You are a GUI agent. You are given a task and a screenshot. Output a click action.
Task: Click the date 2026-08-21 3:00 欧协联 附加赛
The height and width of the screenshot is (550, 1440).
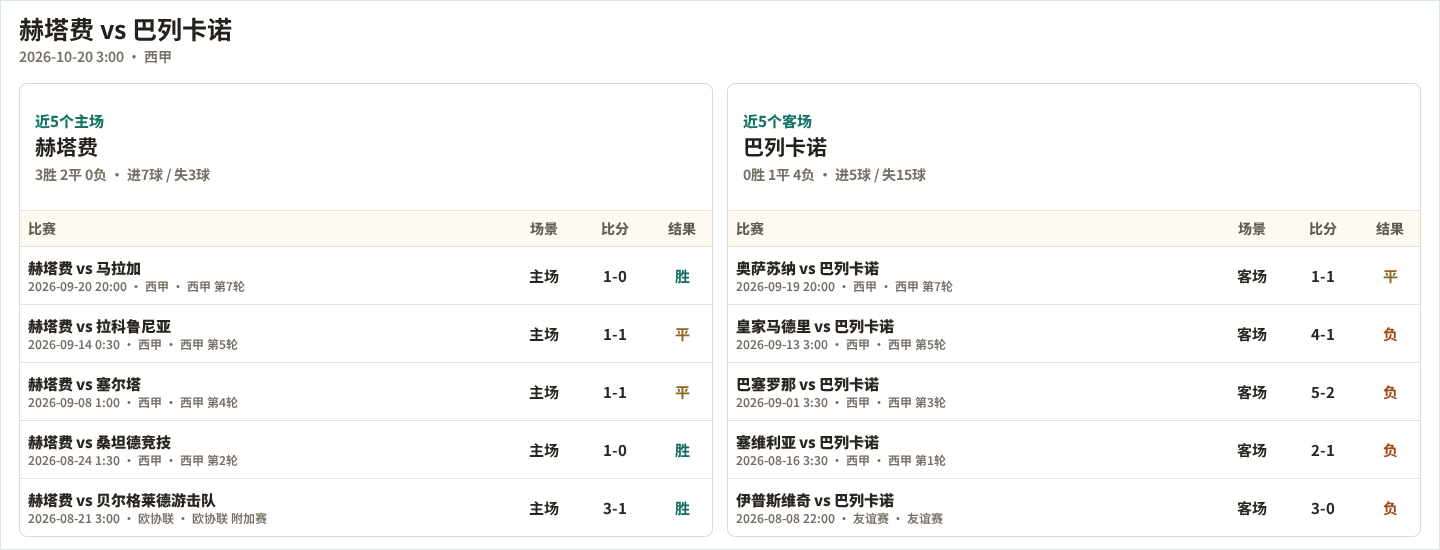pyautogui.click(x=147, y=519)
